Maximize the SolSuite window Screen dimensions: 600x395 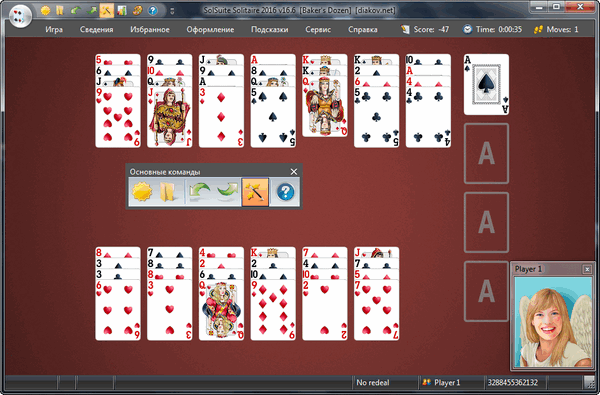click(x=556, y=7)
